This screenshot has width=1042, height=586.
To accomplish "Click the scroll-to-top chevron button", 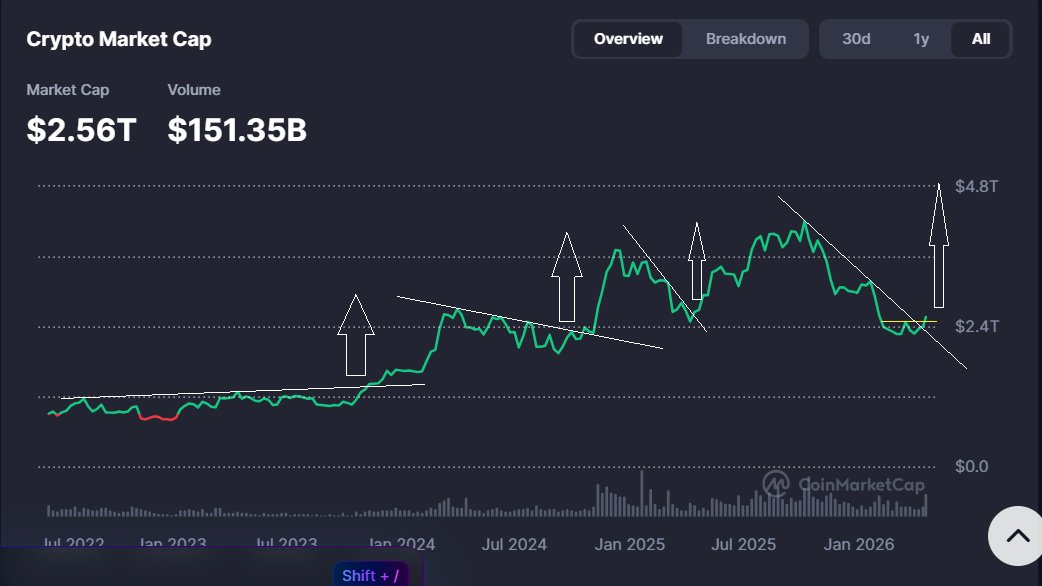I will tap(1016, 536).
